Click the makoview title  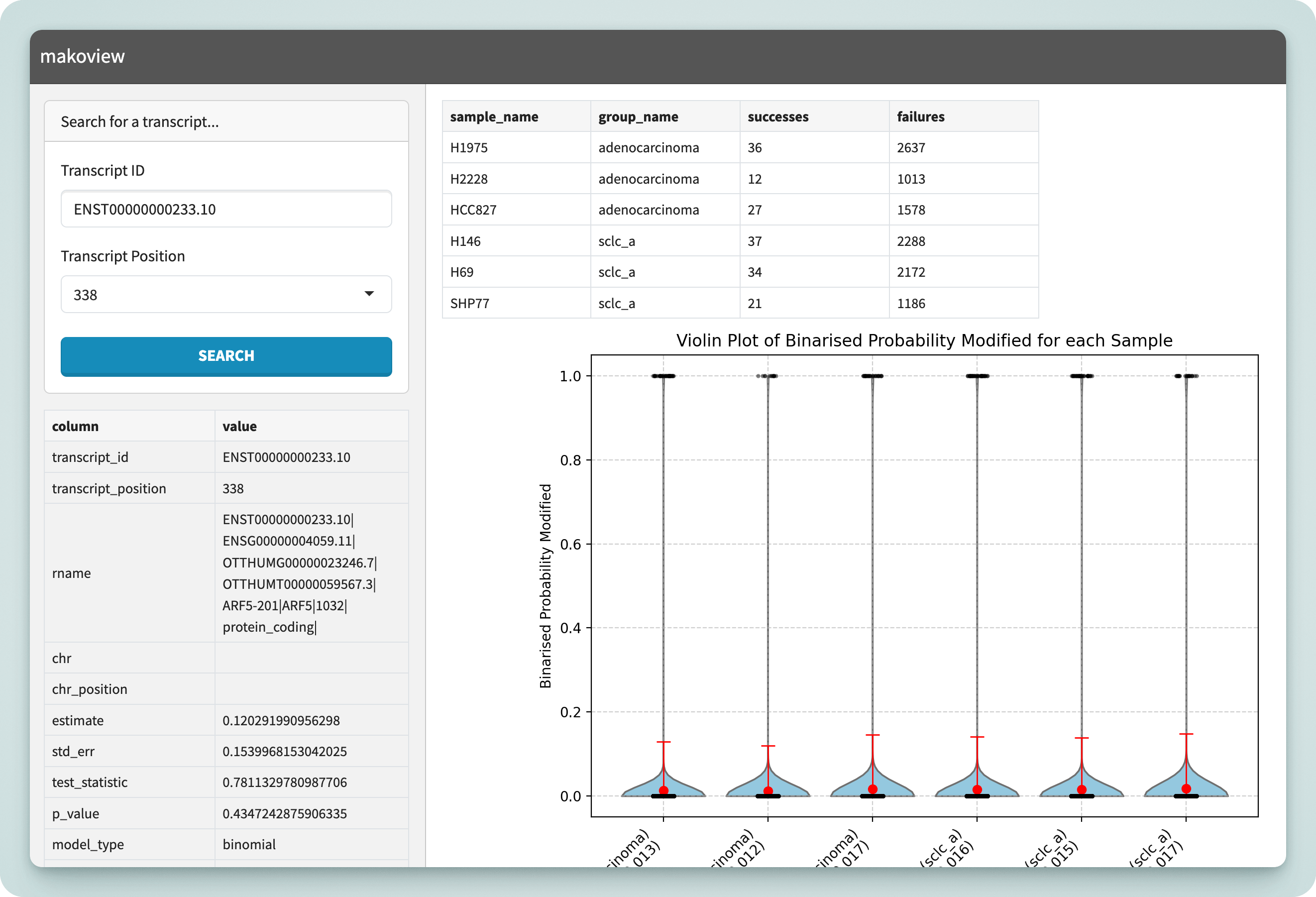[x=83, y=56]
